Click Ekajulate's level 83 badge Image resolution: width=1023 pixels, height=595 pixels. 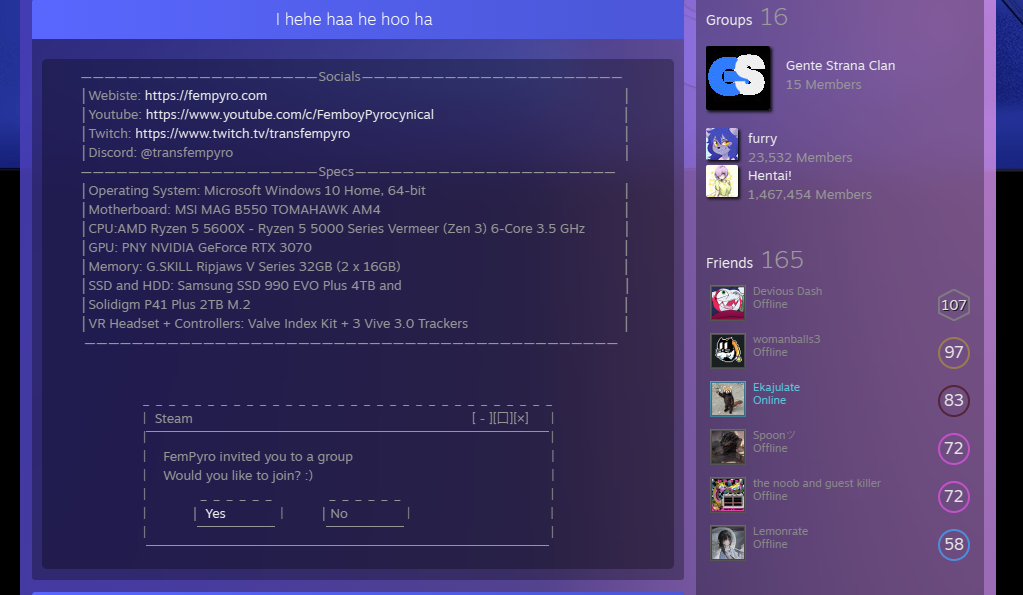pyautogui.click(x=954, y=400)
